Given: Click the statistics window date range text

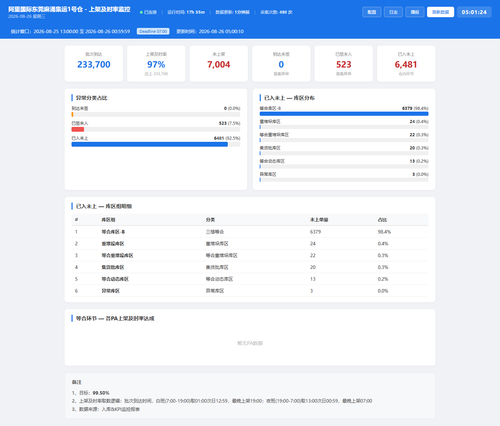Looking at the screenshot, I should 82,31.
